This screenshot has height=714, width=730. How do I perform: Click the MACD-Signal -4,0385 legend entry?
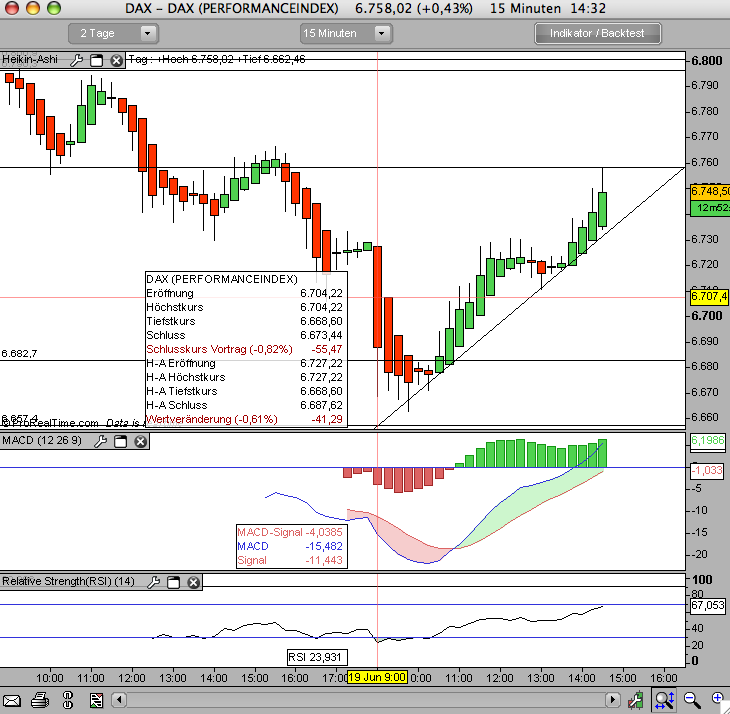[x=290, y=532]
